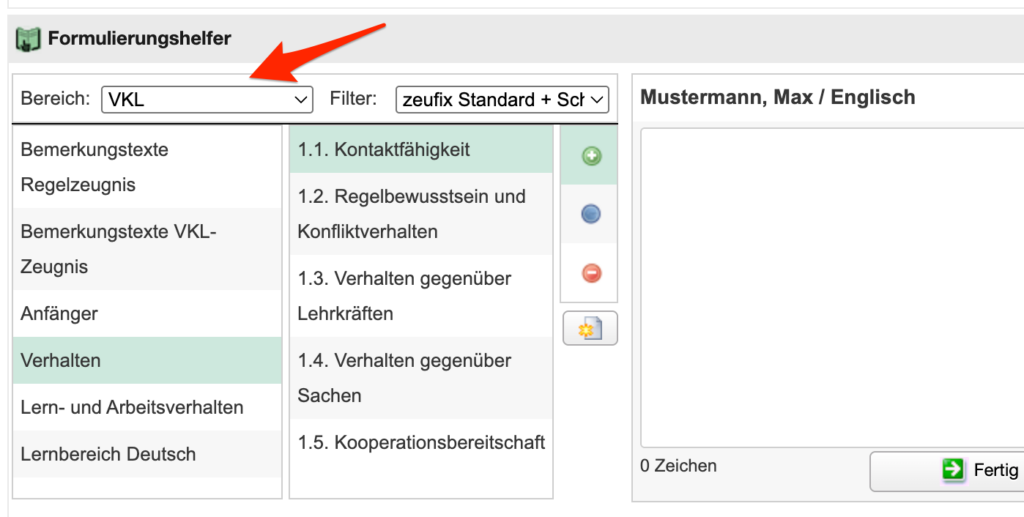Select Lernbereich Deutsch category
The image size is (1024, 517).
147,454
